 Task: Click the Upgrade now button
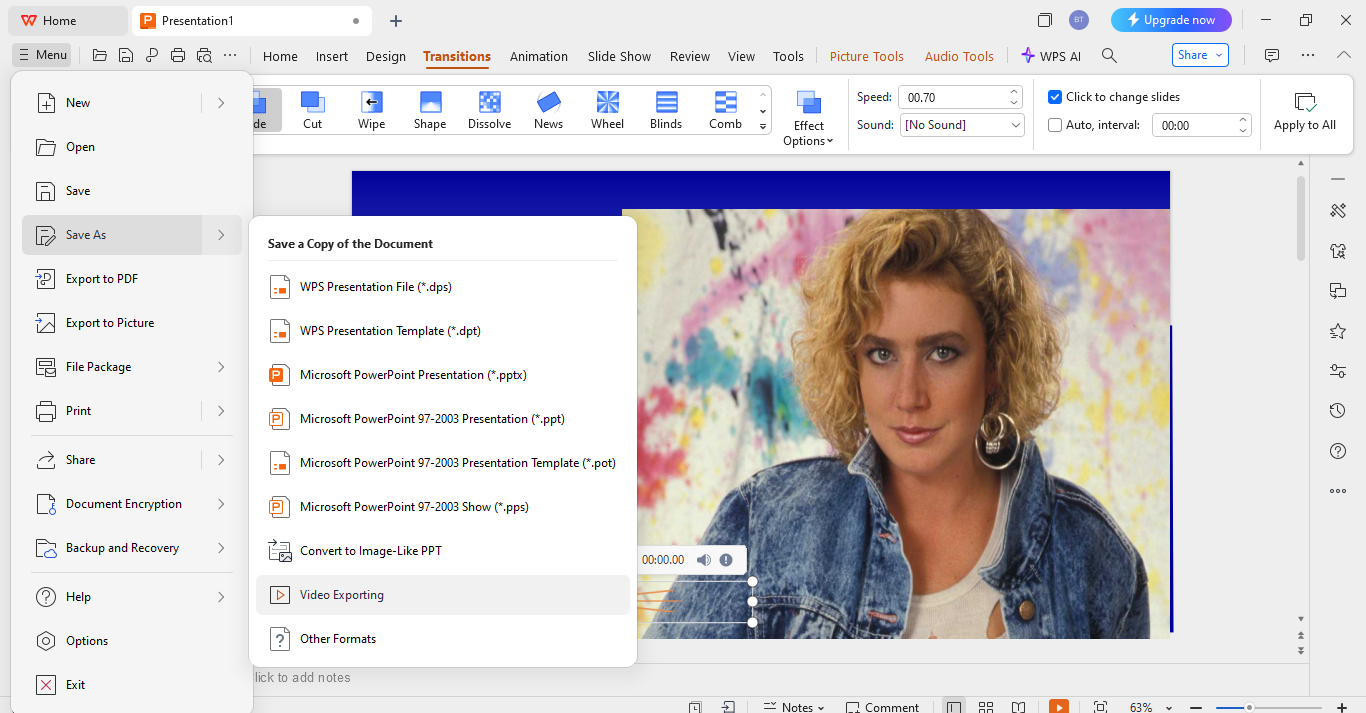(x=1171, y=20)
